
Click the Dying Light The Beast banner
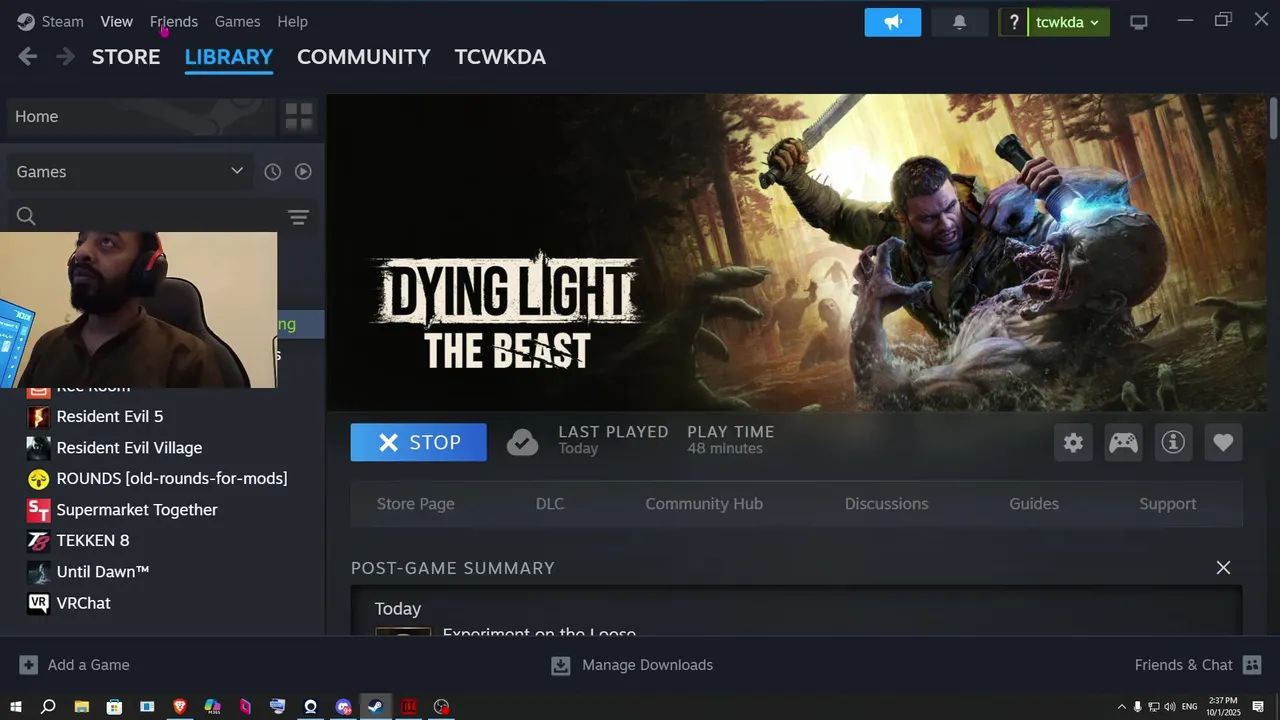(x=797, y=252)
